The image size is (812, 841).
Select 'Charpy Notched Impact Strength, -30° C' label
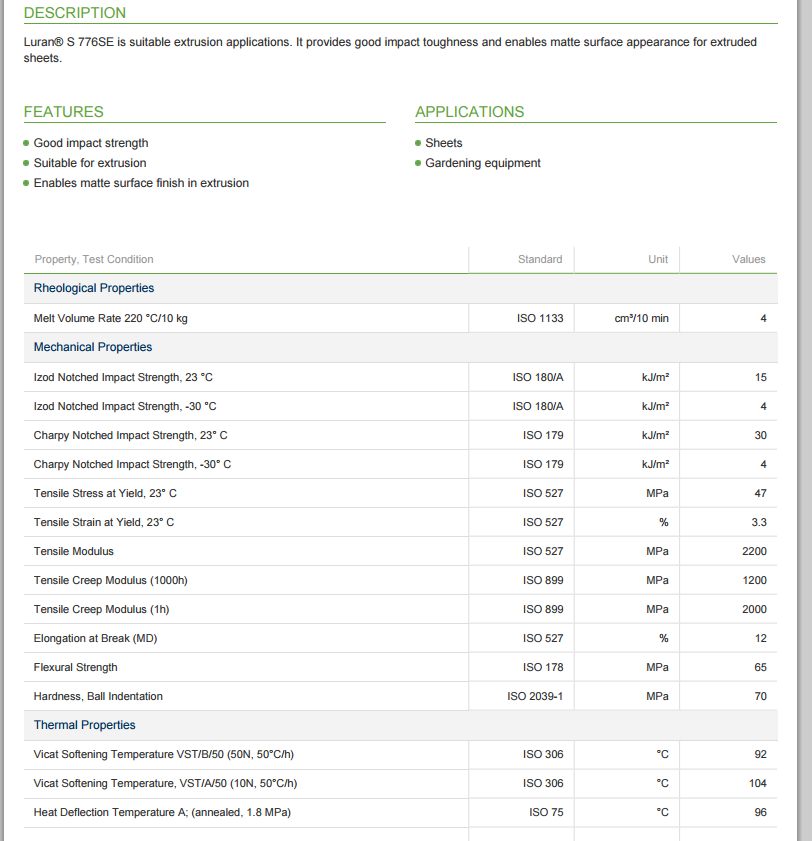click(x=132, y=464)
